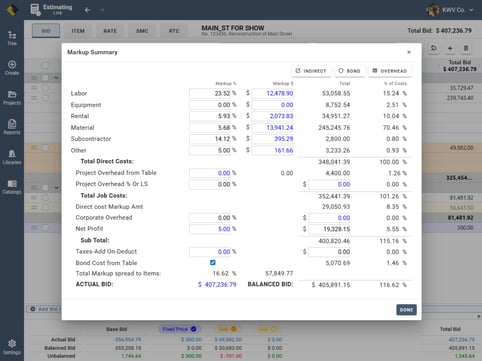Edit the Rental markup dollar field 2,073.83
Image resolution: width=482 pixels, height=361 pixels.
click(x=273, y=116)
